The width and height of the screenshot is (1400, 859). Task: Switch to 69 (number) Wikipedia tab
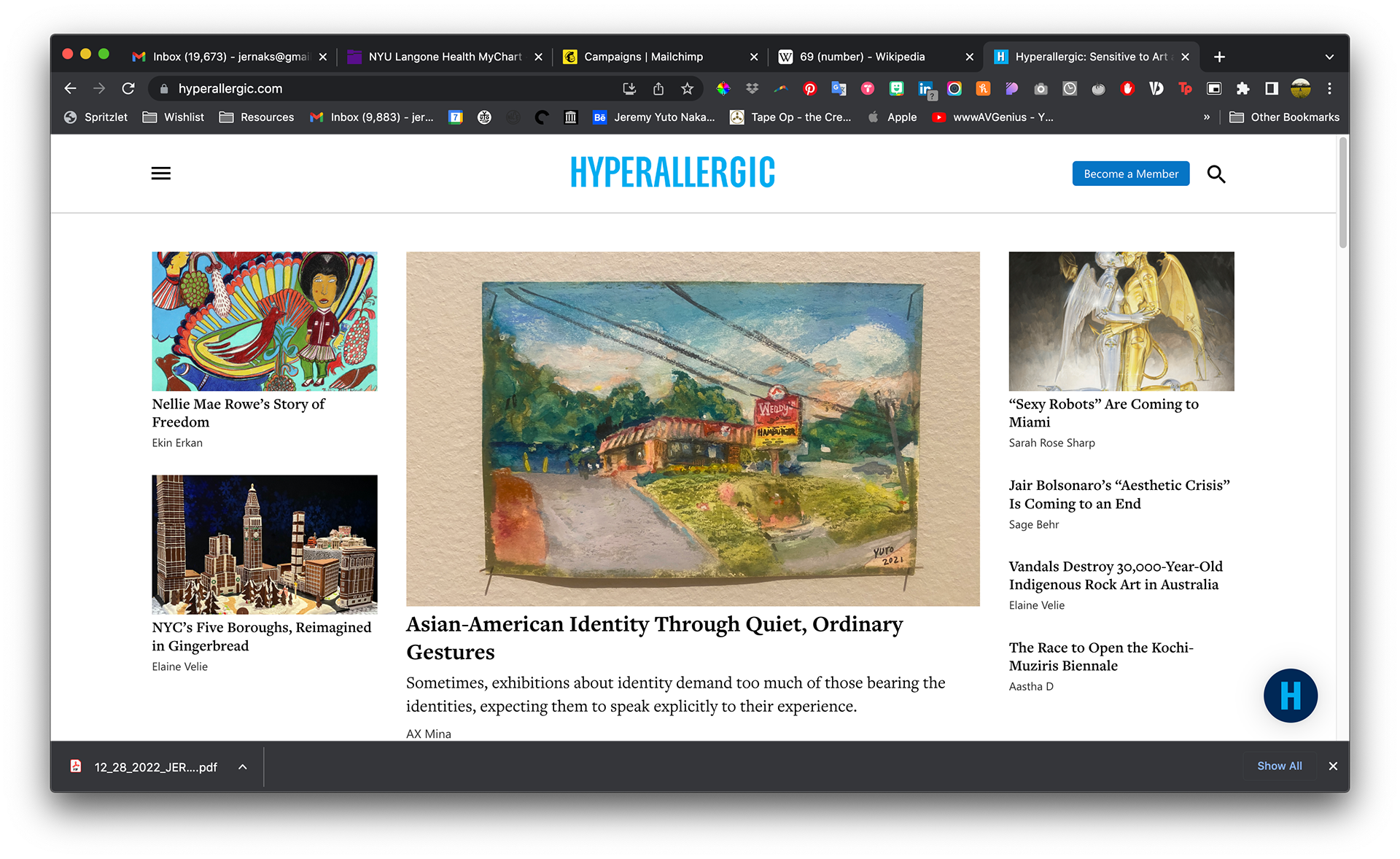point(862,57)
